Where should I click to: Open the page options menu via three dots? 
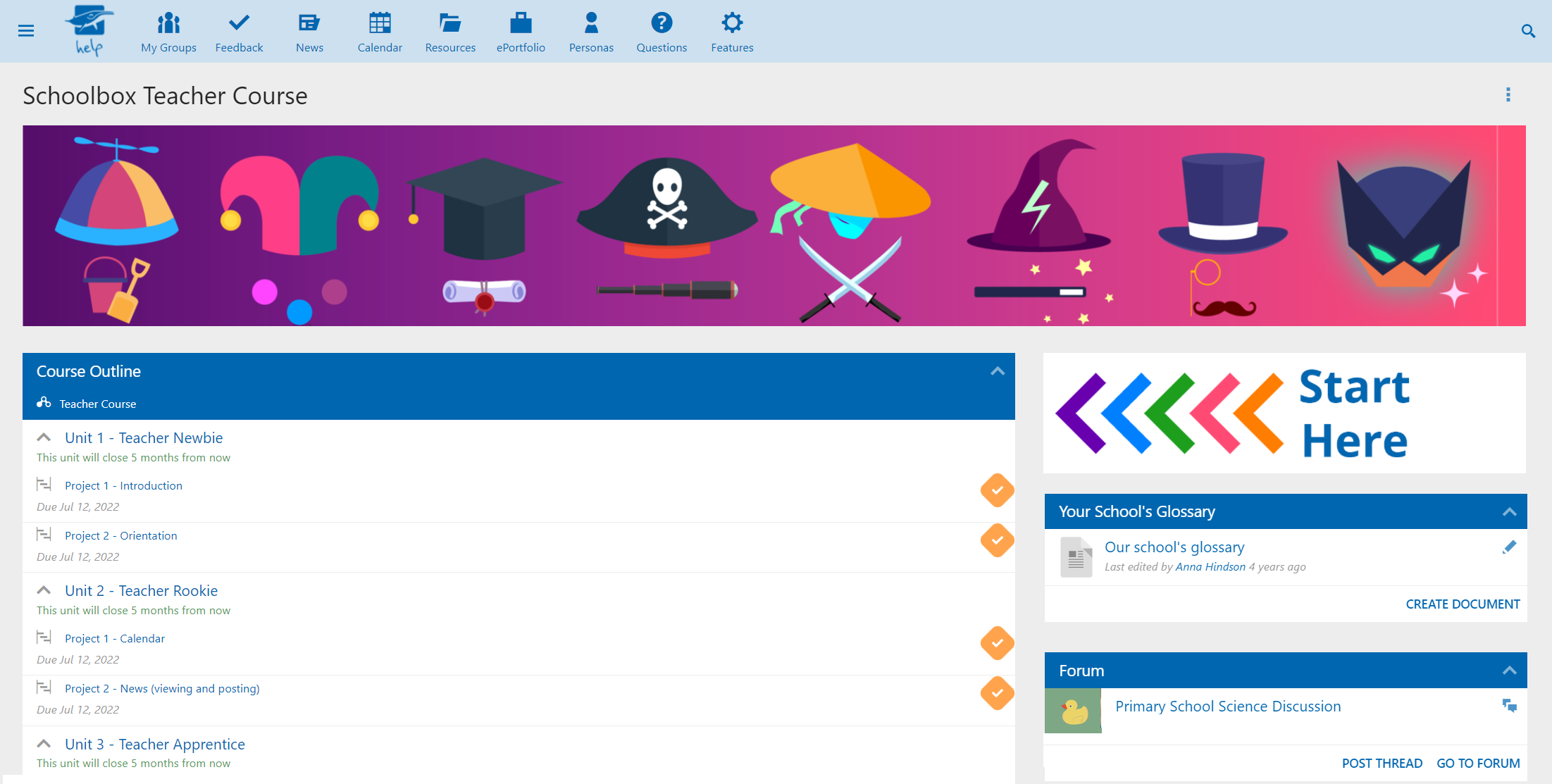[1508, 94]
